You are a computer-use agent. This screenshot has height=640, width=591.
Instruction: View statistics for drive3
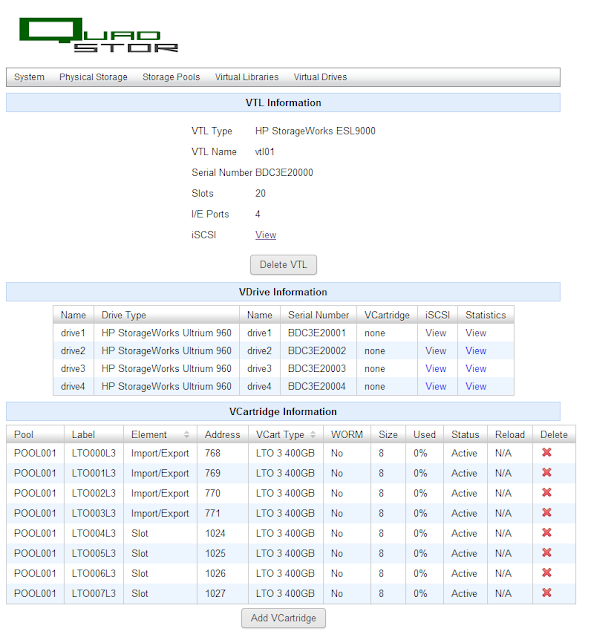[x=476, y=369]
